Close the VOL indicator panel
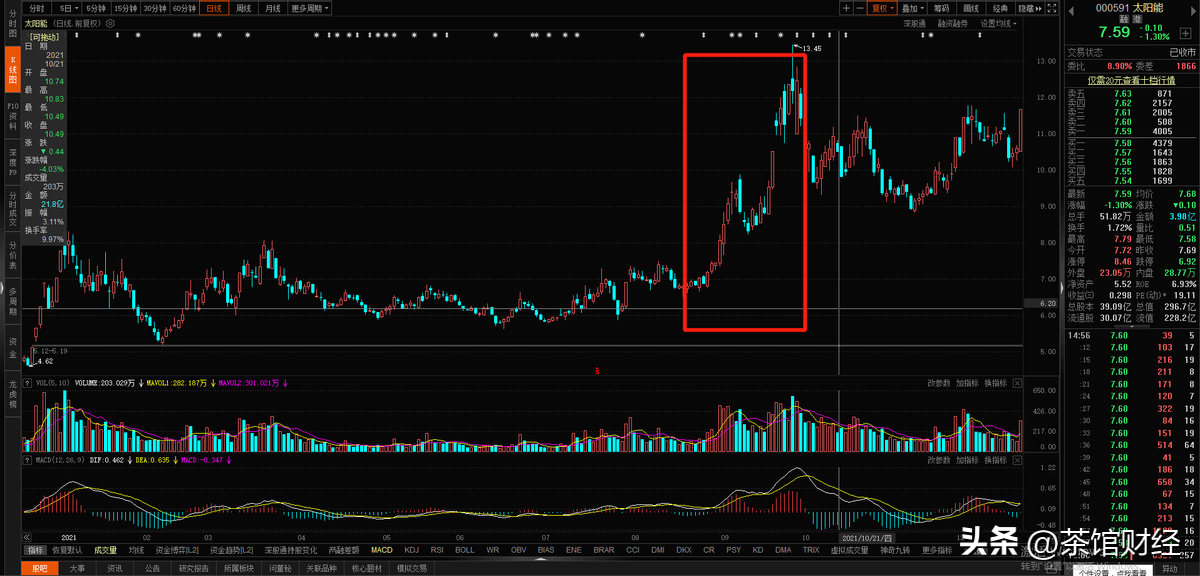The height and width of the screenshot is (576, 1200). (1017, 383)
